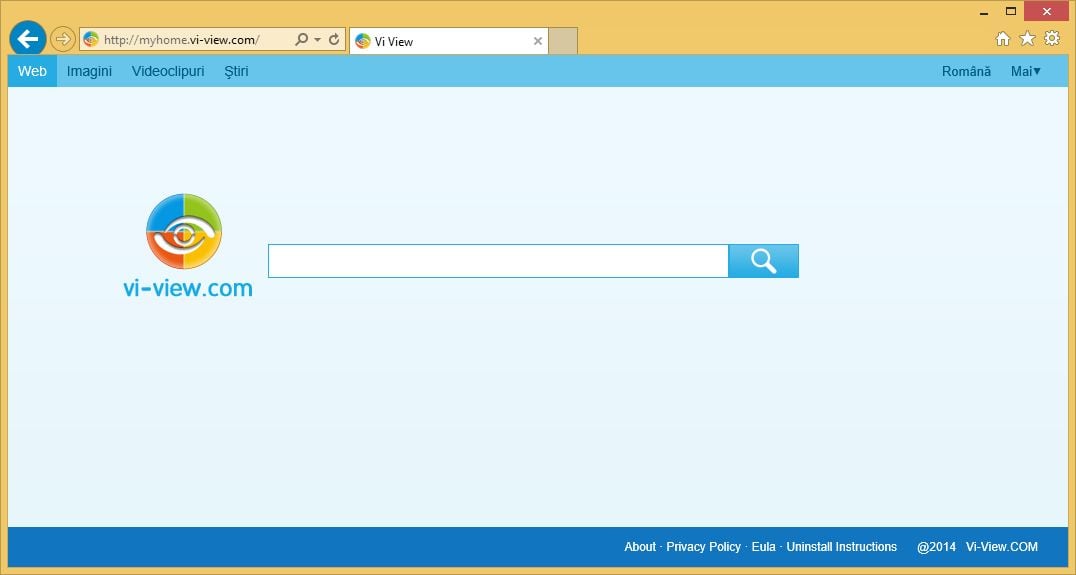The height and width of the screenshot is (575, 1076).
Task: Click inside the main search text box
Action: 498,261
